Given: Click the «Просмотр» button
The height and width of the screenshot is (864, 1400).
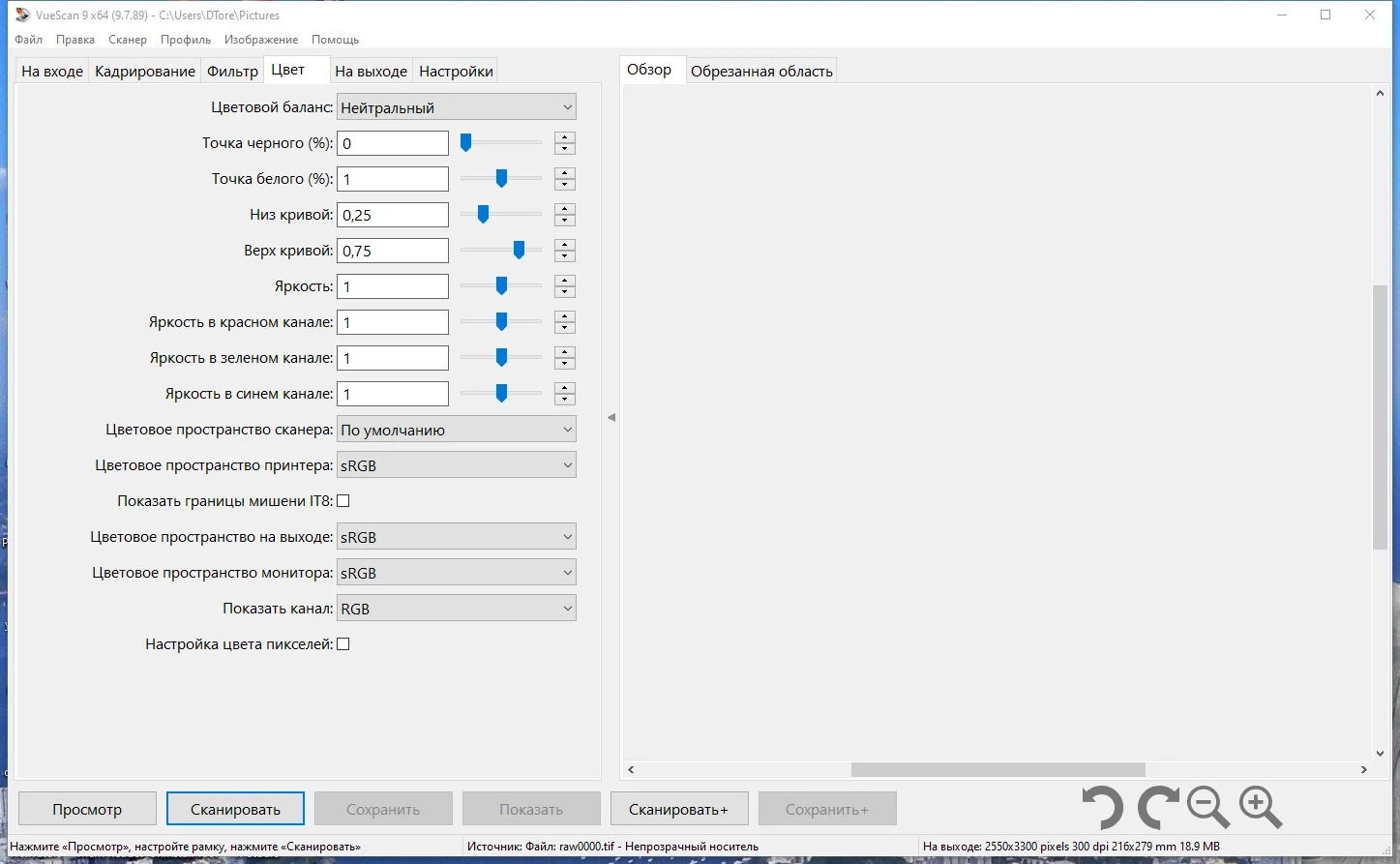Looking at the screenshot, I should pyautogui.click(x=87, y=809).
